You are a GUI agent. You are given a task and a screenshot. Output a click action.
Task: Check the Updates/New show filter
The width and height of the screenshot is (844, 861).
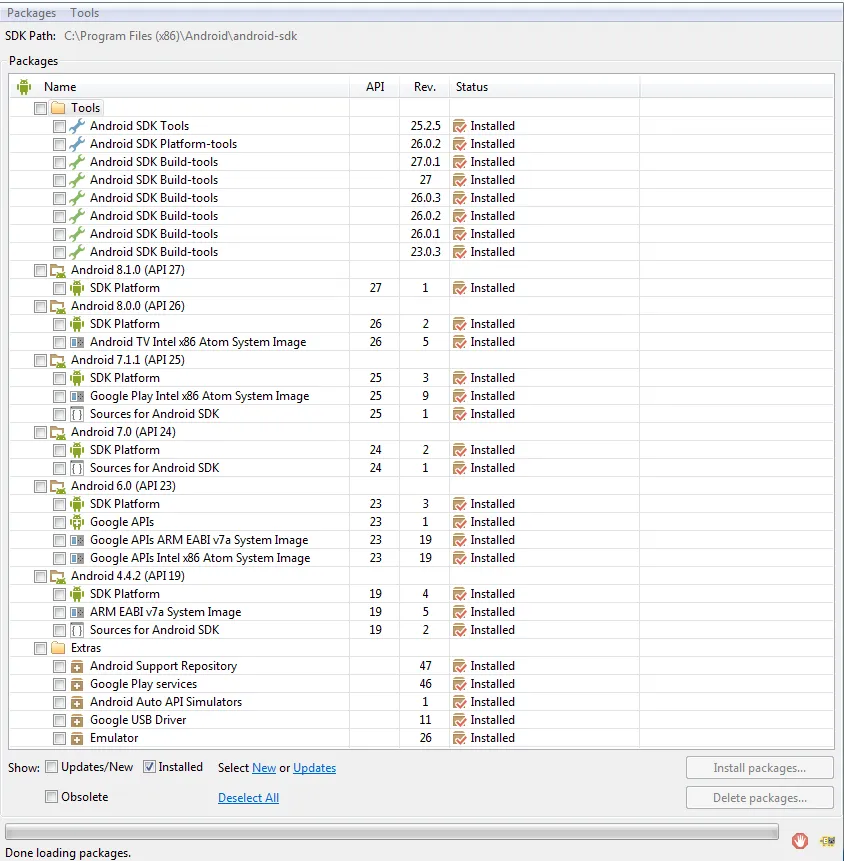point(51,767)
